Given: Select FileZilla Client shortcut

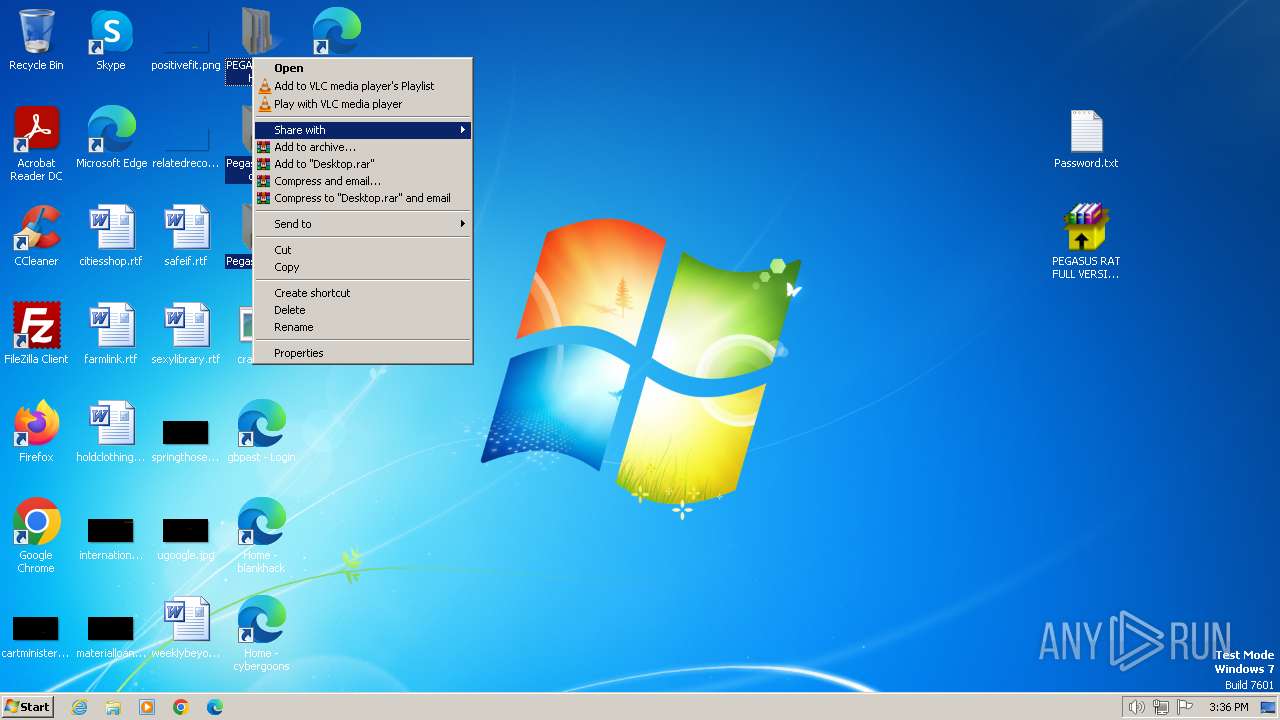Looking at the screenshot, I should coord(36,334).
